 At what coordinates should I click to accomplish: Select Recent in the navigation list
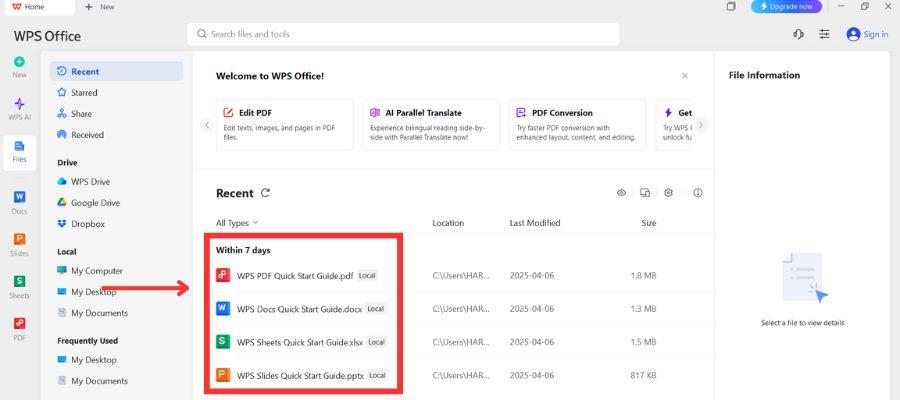coord(116,72)
